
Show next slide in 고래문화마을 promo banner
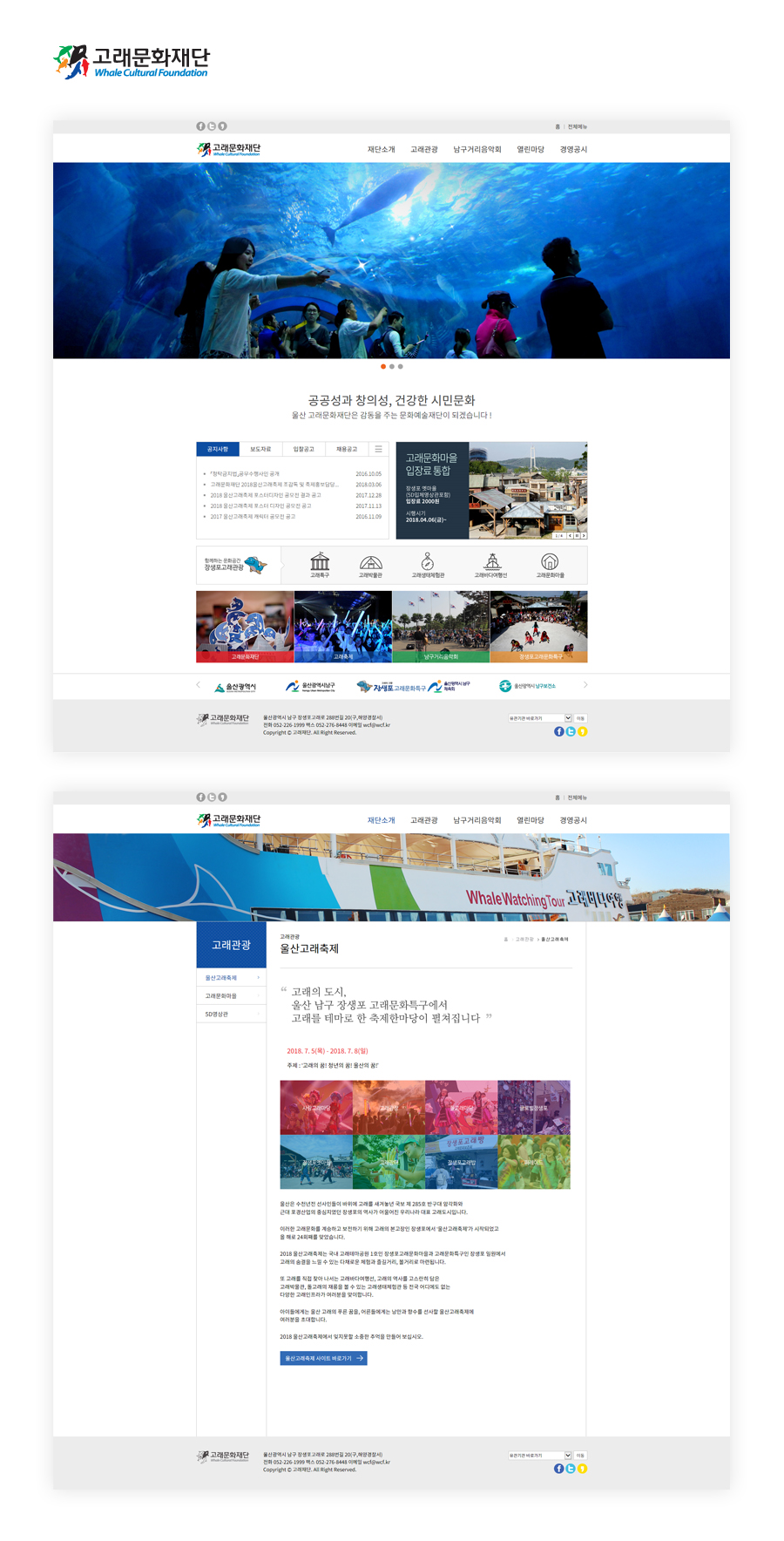(584, 535)
